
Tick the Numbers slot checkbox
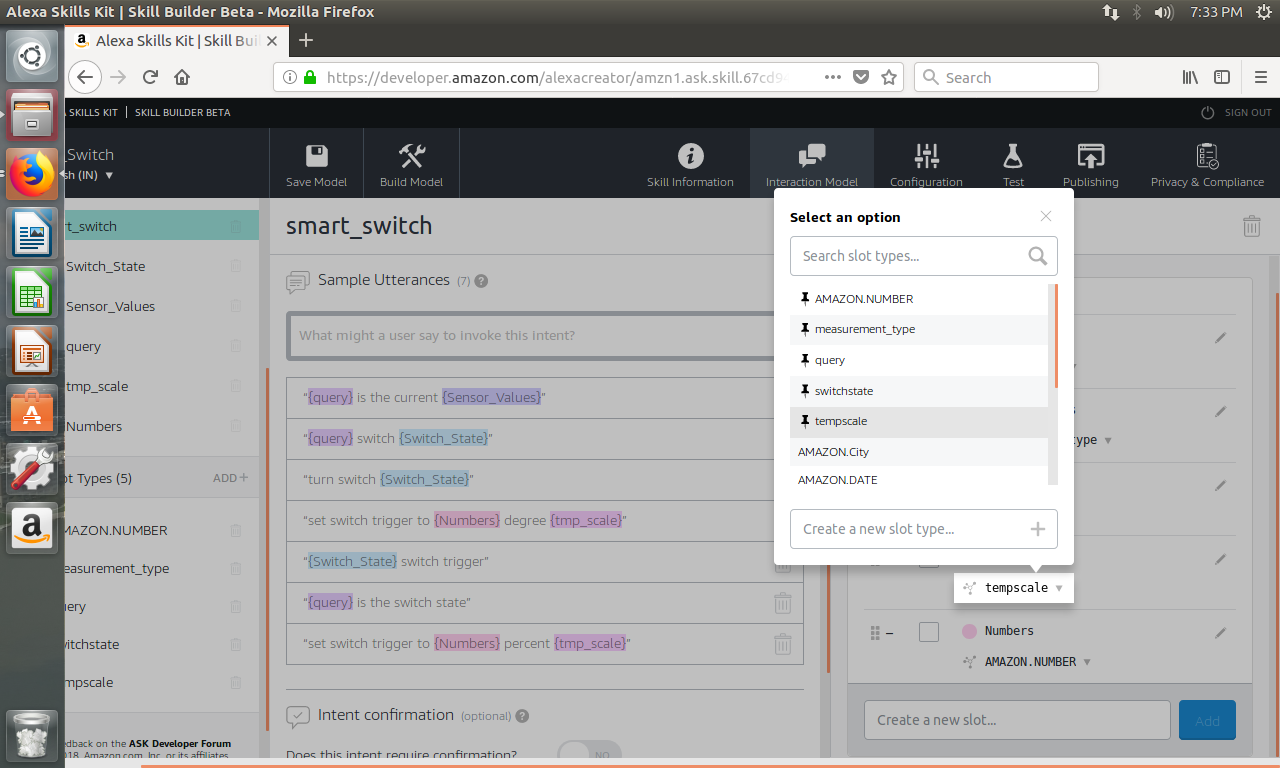coord(929,632)
